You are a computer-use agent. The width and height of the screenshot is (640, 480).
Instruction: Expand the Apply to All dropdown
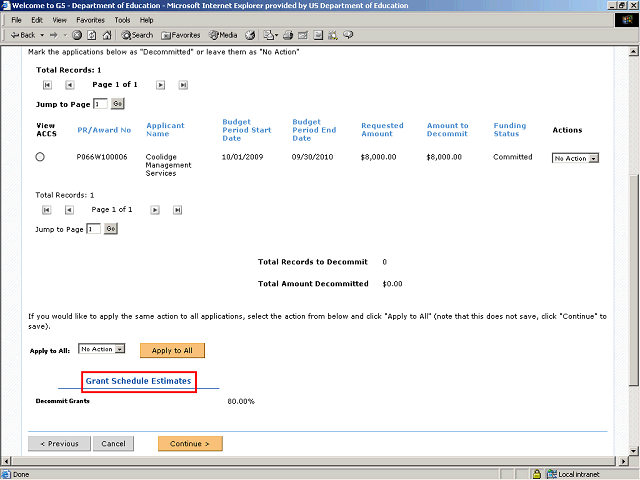click(102, 349)
